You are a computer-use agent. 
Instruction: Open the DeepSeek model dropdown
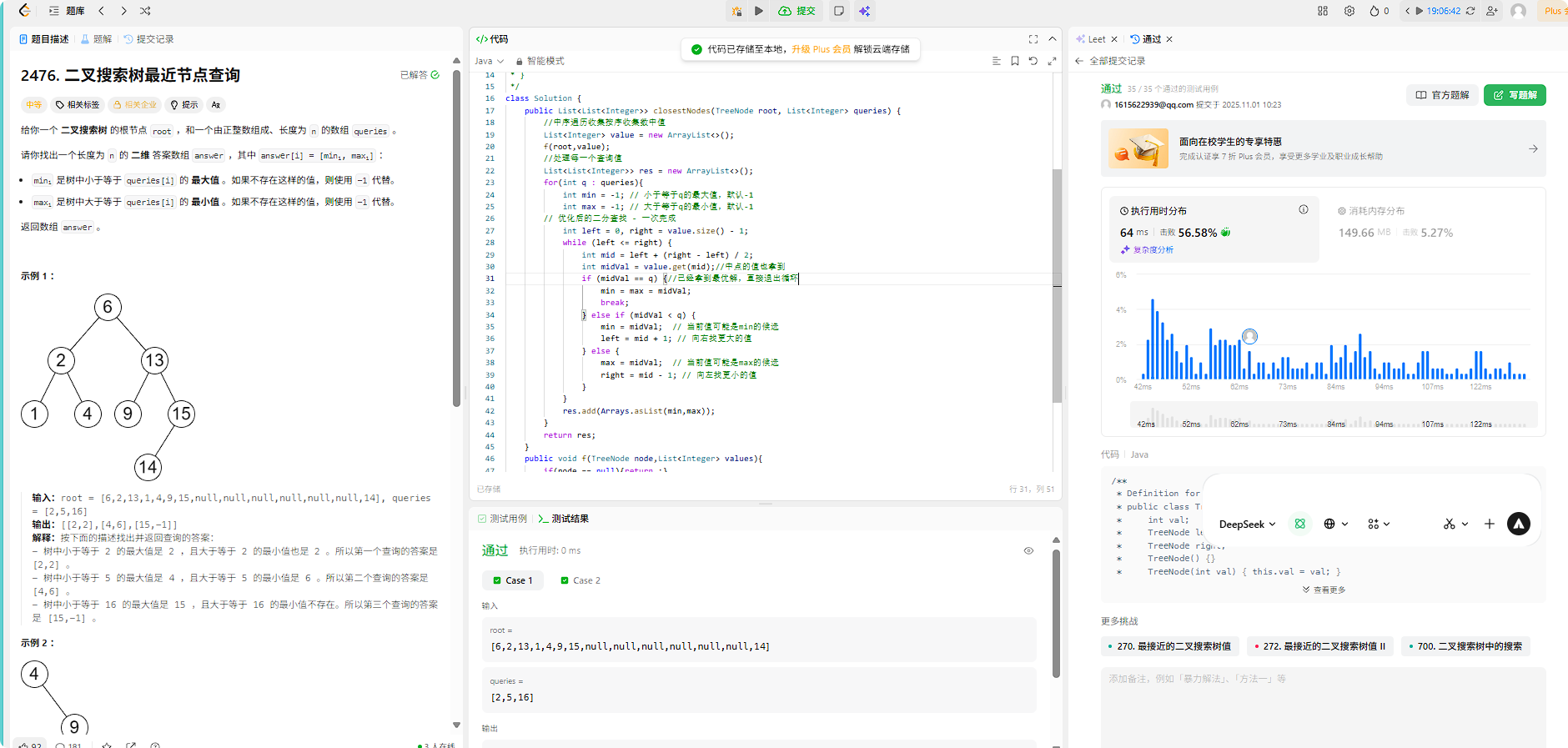[x=1247, y=524]
